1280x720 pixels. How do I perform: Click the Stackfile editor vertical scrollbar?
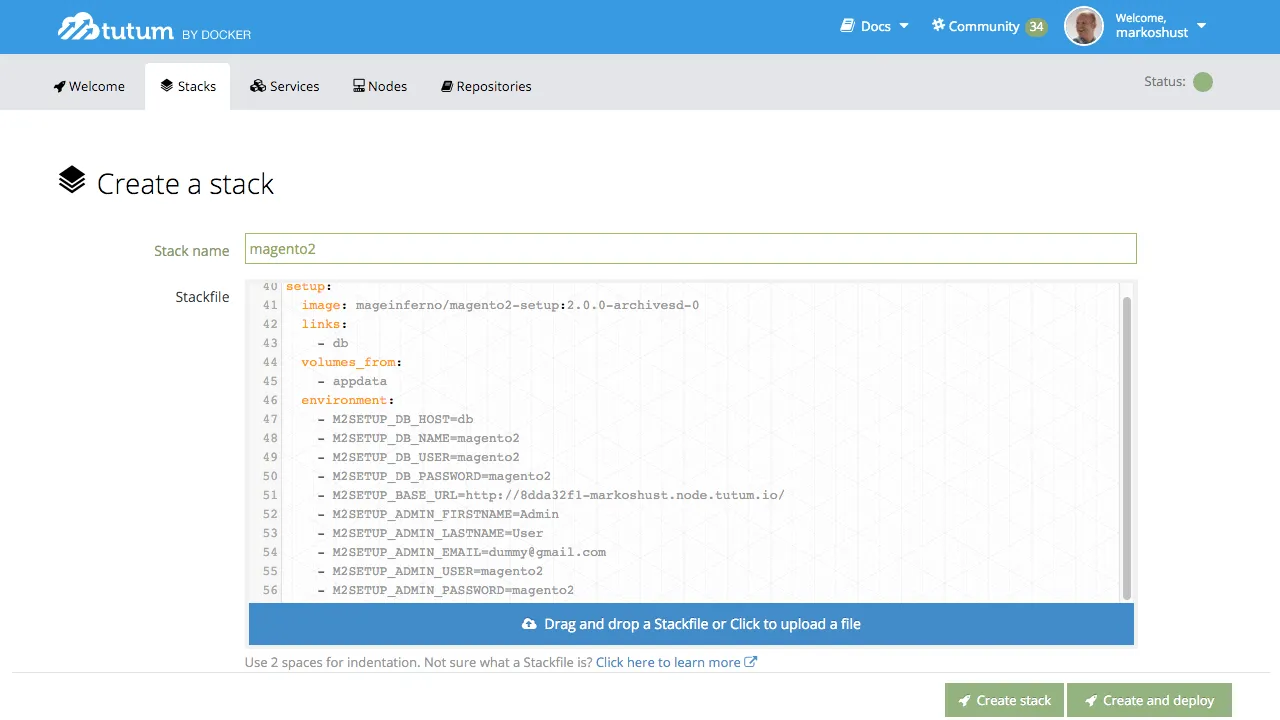1127,447
